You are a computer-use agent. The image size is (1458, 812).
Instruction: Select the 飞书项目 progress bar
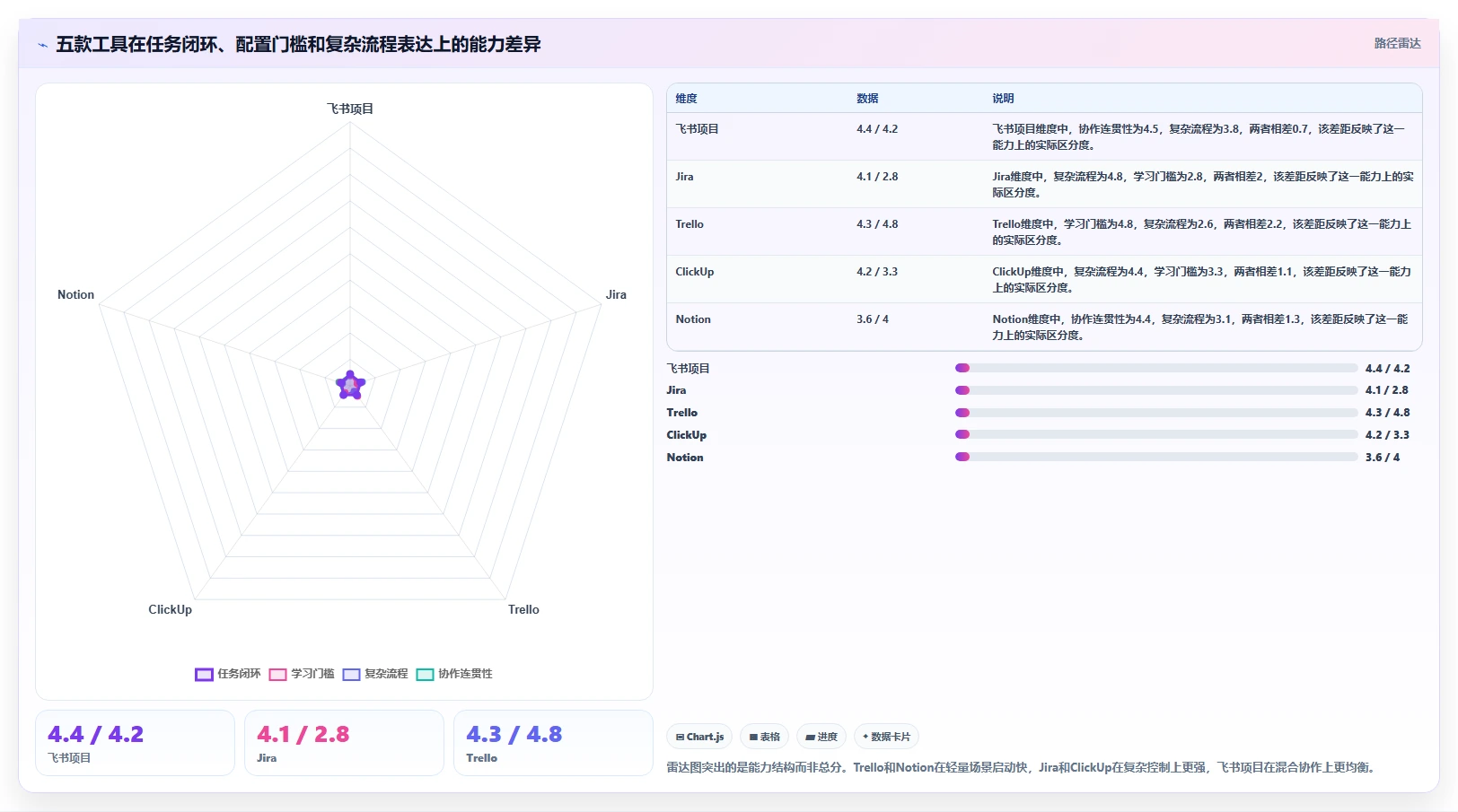tap(1156, 368)
